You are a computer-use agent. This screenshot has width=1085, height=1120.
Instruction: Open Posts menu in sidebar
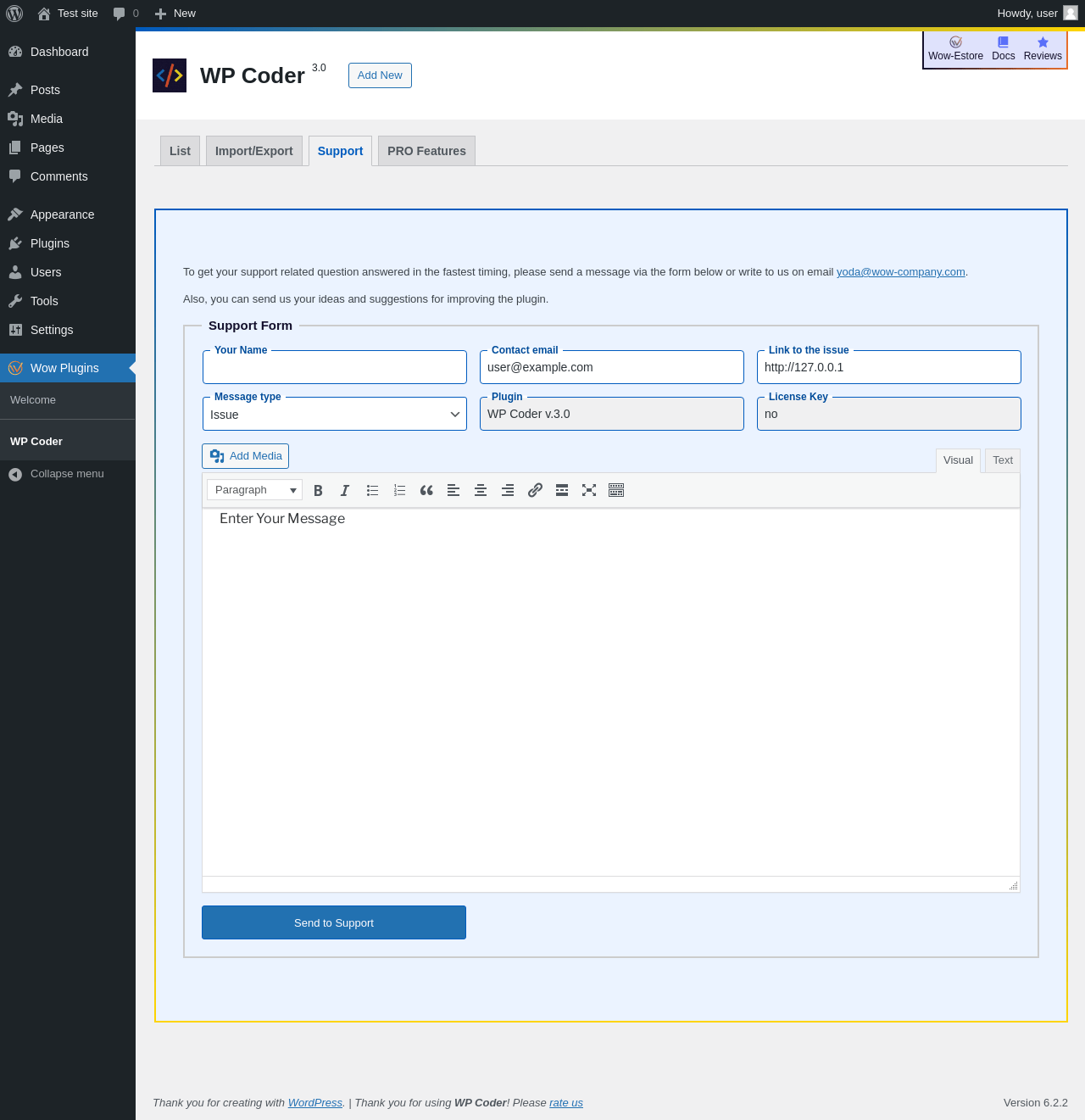(68, 90)
